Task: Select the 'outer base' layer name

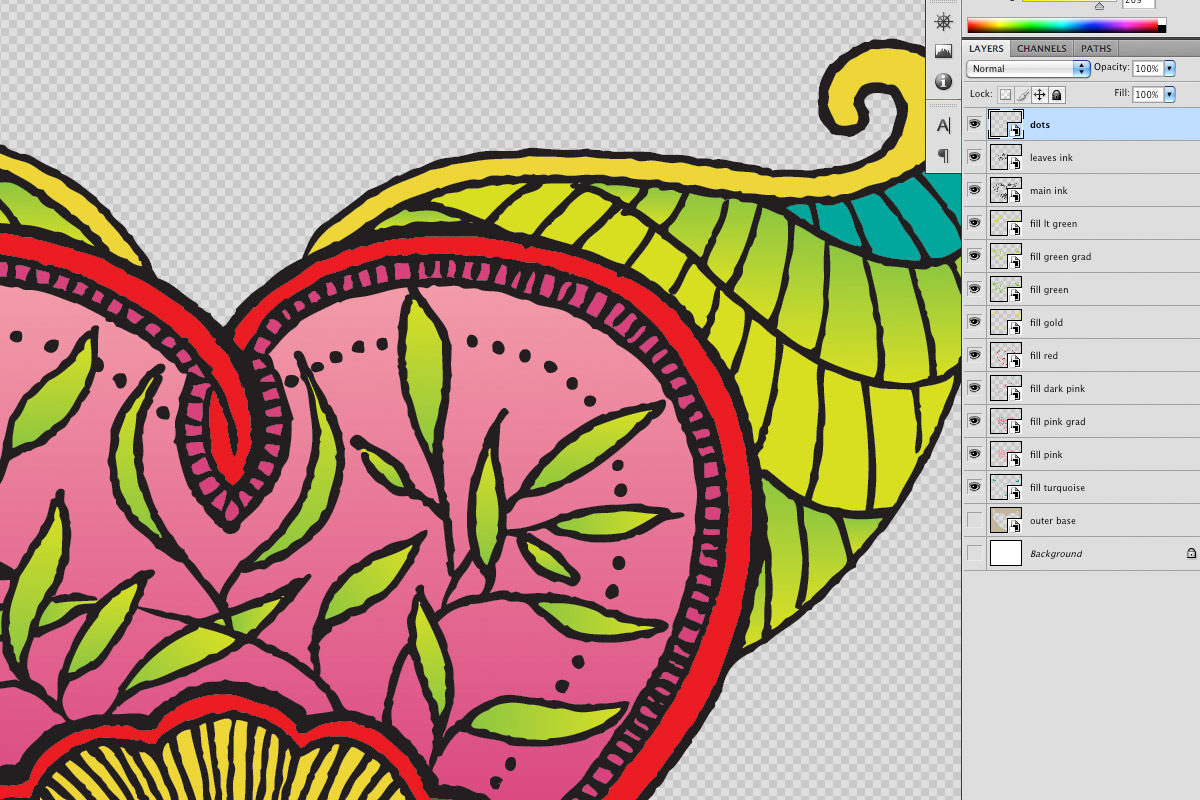Action: coord(1053,521)
